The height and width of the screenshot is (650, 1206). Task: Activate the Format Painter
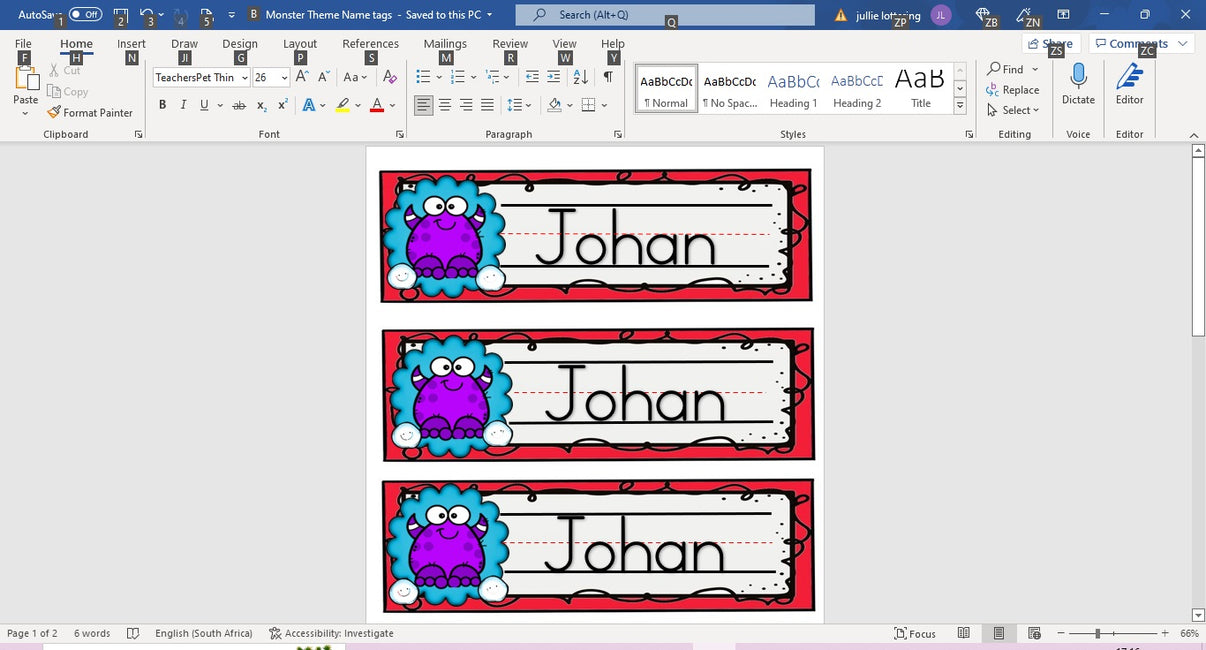90,112
